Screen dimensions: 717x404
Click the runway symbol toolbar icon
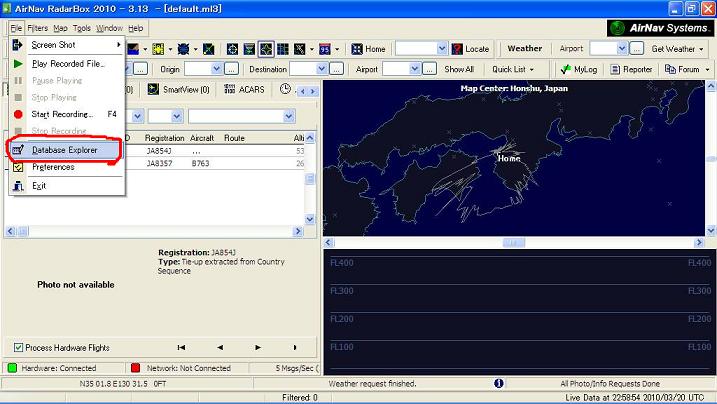tap(300, 49)
